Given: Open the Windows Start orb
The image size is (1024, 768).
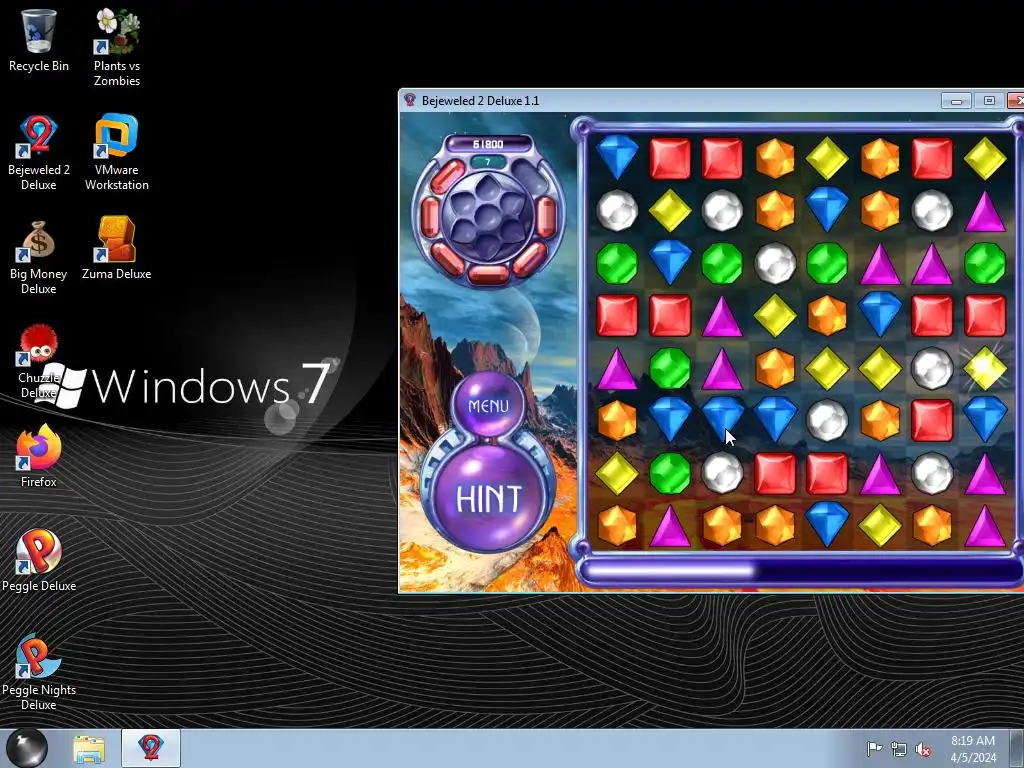Looking at the screenshot, I should [x=27, y=748].
